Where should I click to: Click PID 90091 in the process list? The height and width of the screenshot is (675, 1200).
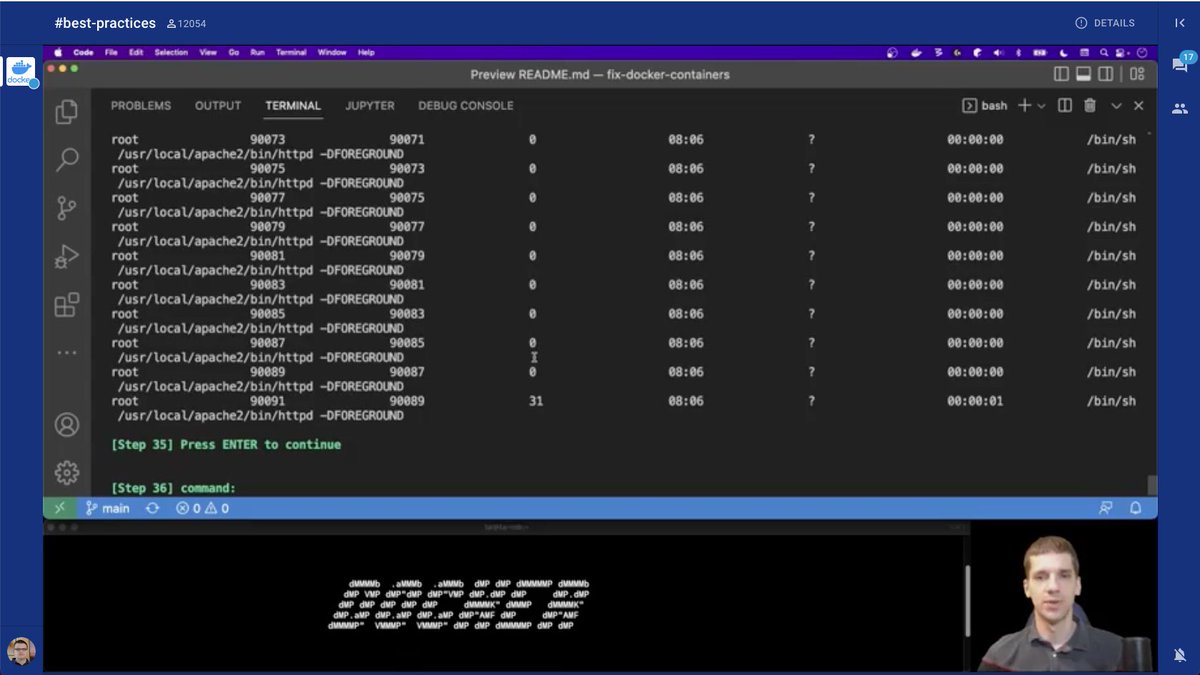(x=268, y=401)
